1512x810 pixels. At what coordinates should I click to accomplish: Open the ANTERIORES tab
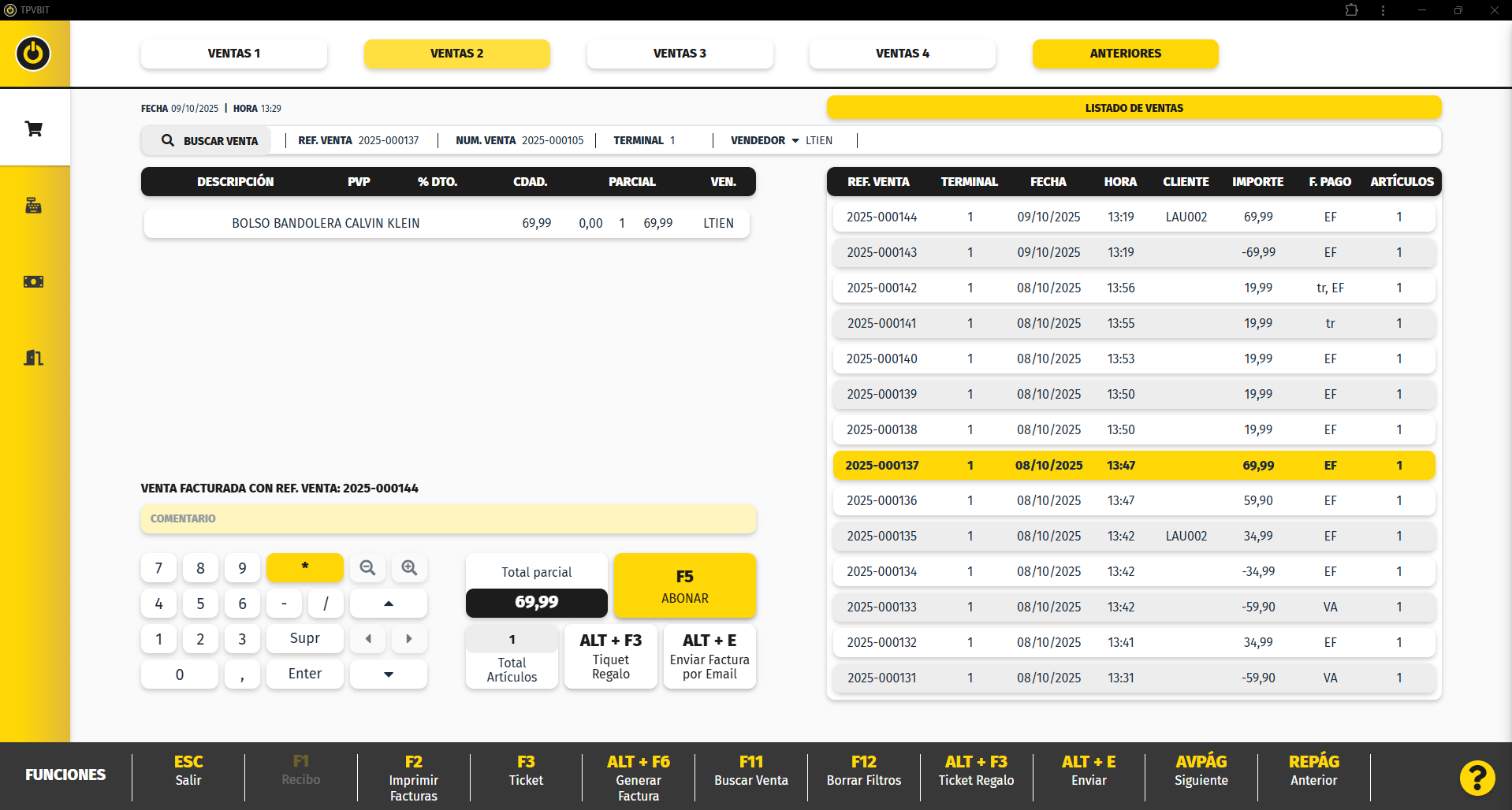(x=1125, y=54)
